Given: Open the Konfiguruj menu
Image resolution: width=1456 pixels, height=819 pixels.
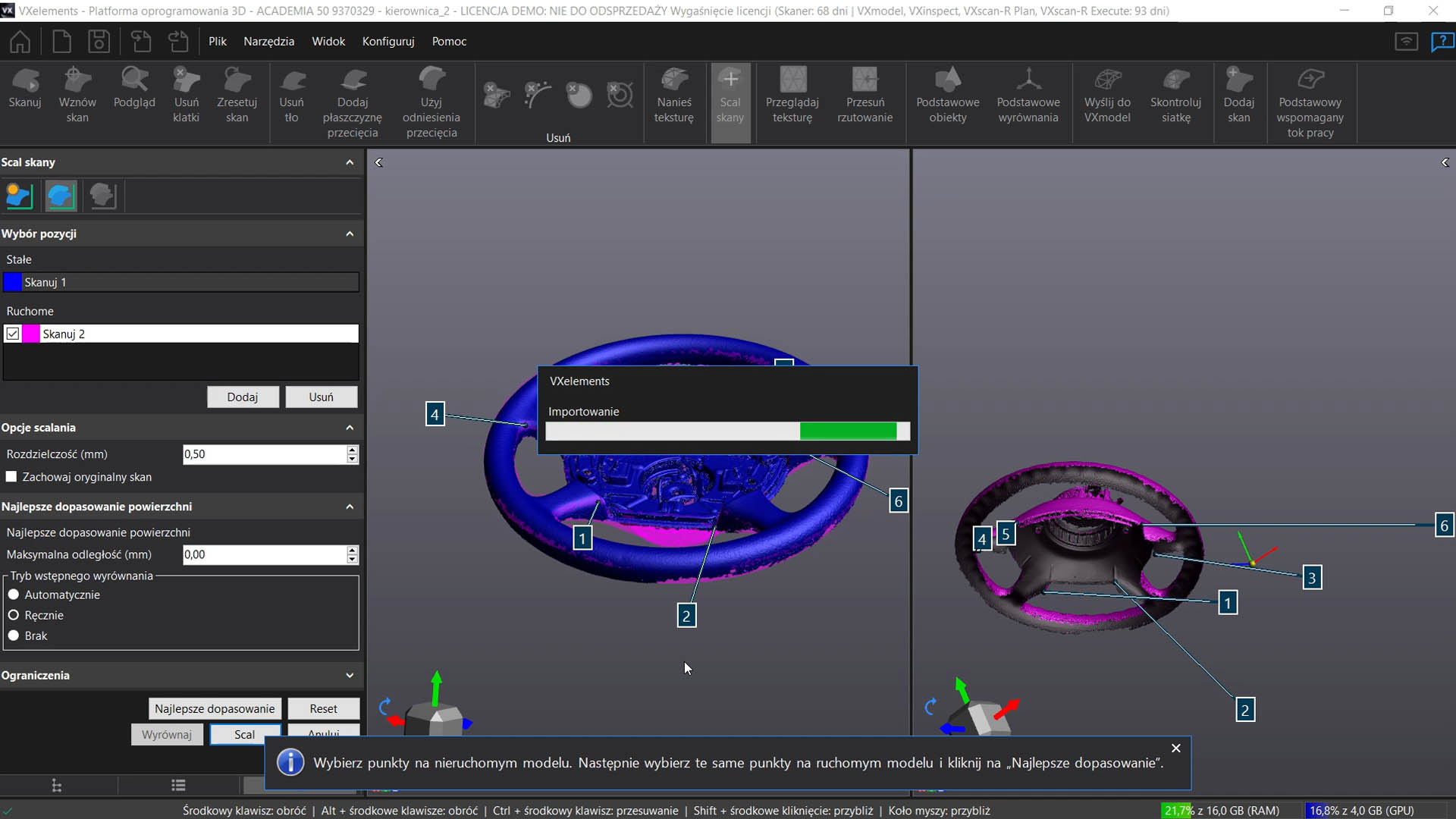Looking at the screenshot, I should 388,41.
